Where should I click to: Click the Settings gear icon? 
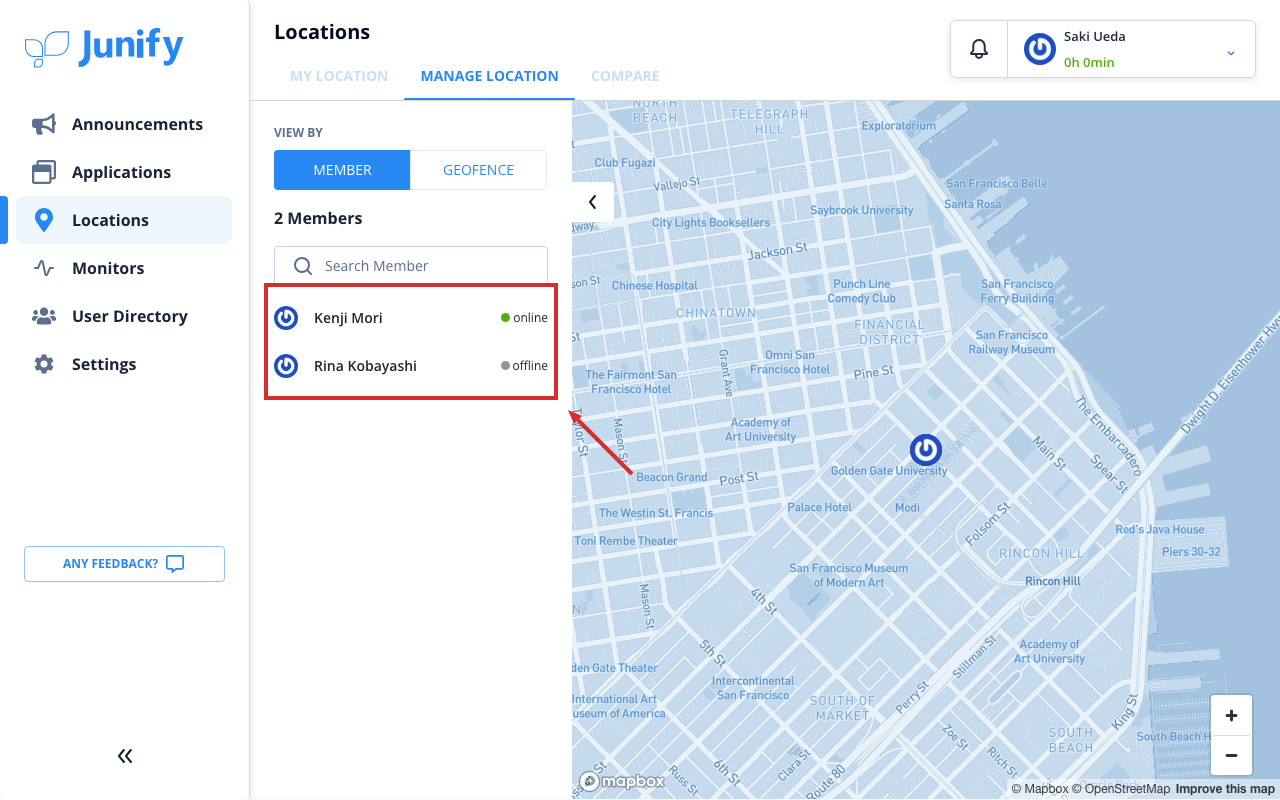[44, 364]
